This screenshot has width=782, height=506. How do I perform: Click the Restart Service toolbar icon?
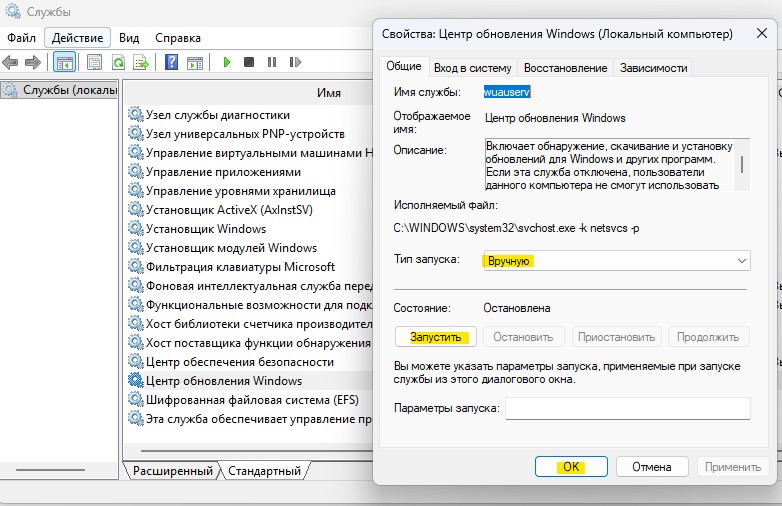[295, 62]
